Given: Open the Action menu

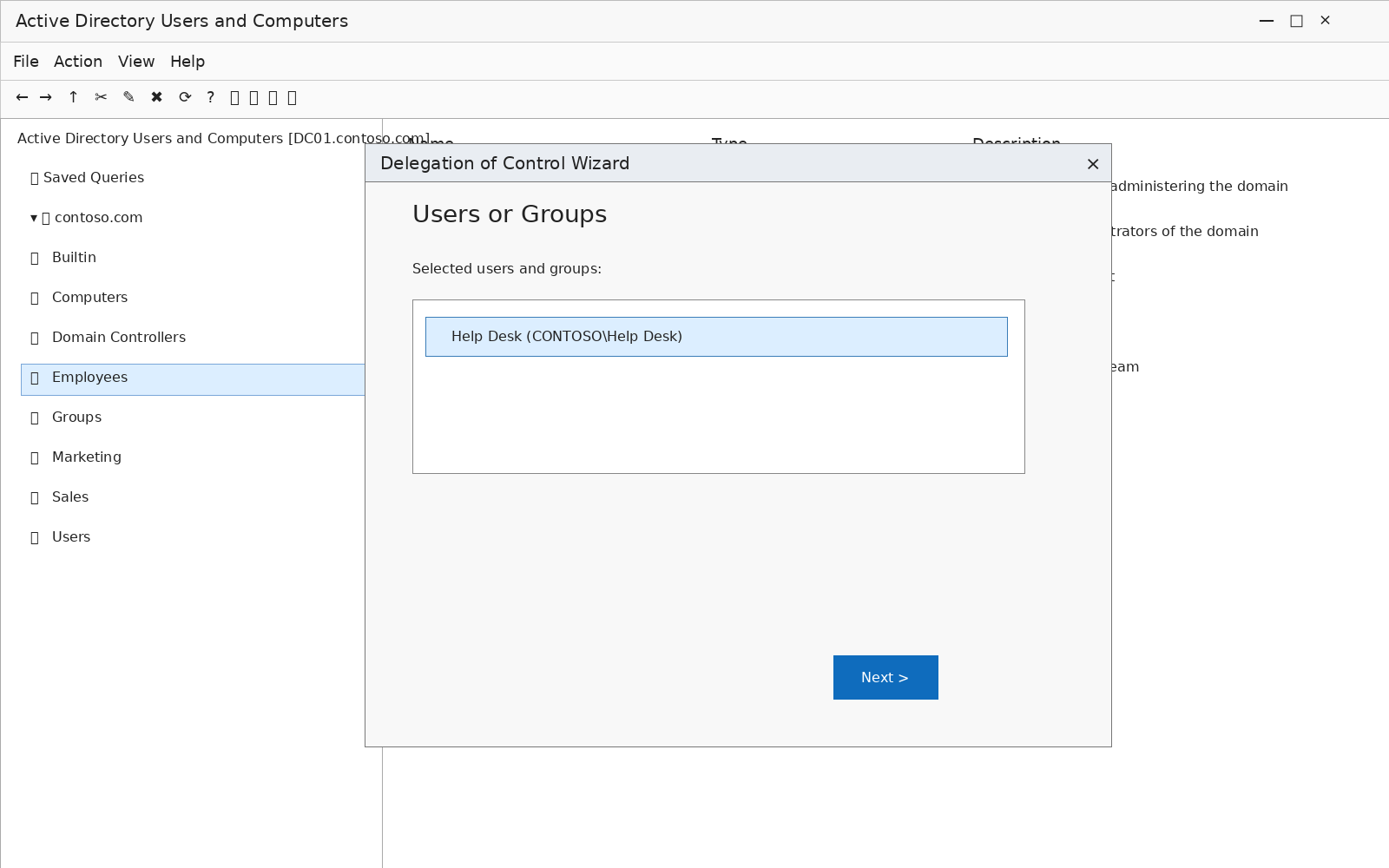Looking at the screenshot, I should pyautogui.click(x=78, y=62).
